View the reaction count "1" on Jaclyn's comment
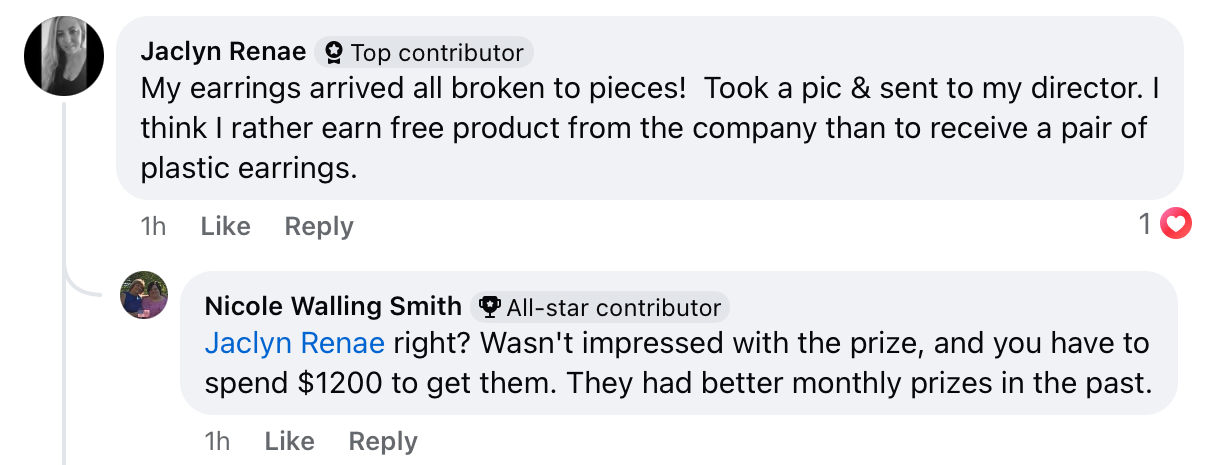1208x465 pixels. coord(1146,225)
